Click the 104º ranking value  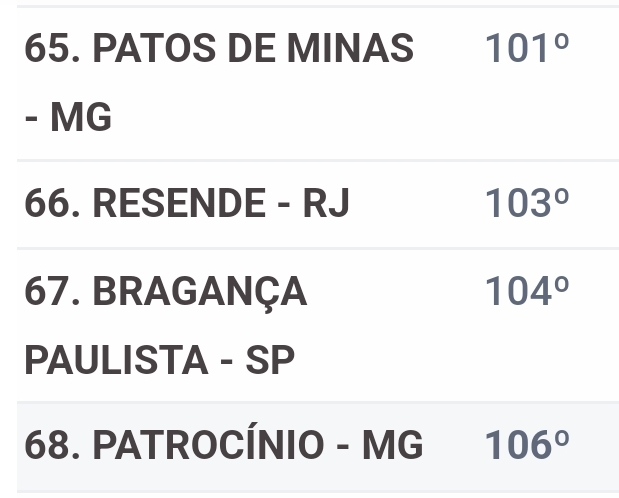pos(526,291)
